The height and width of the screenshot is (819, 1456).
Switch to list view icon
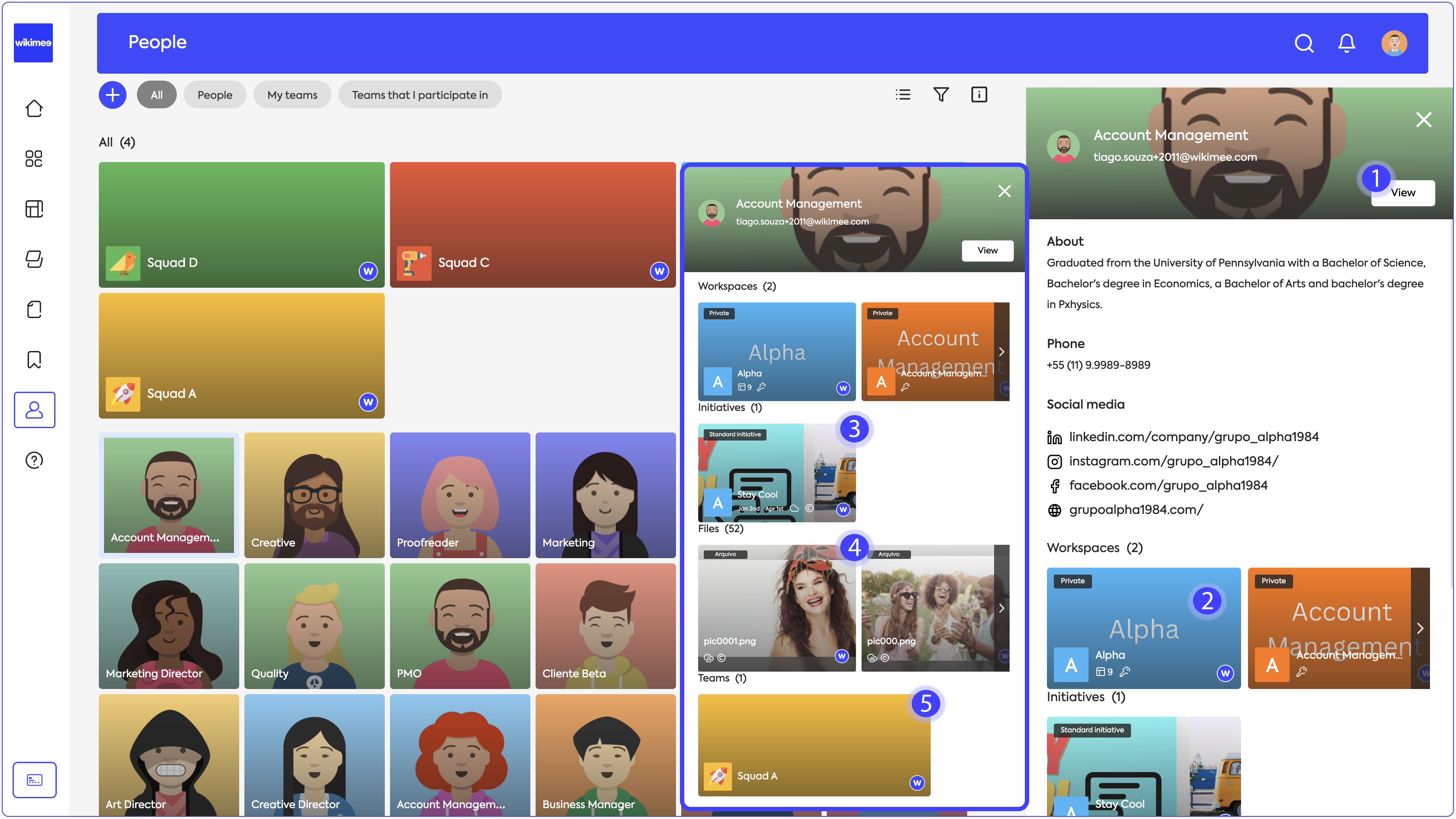[903, 95]
